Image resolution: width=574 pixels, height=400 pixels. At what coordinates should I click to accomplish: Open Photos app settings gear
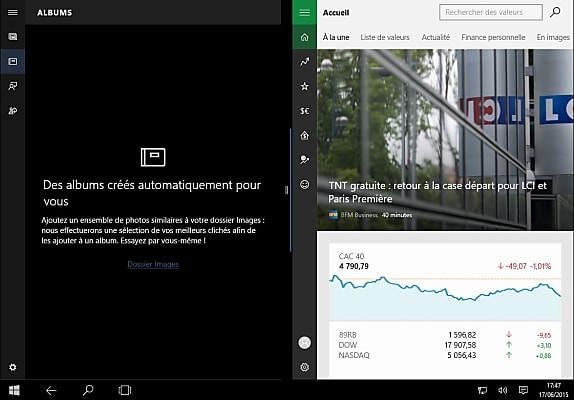point(12,367)
